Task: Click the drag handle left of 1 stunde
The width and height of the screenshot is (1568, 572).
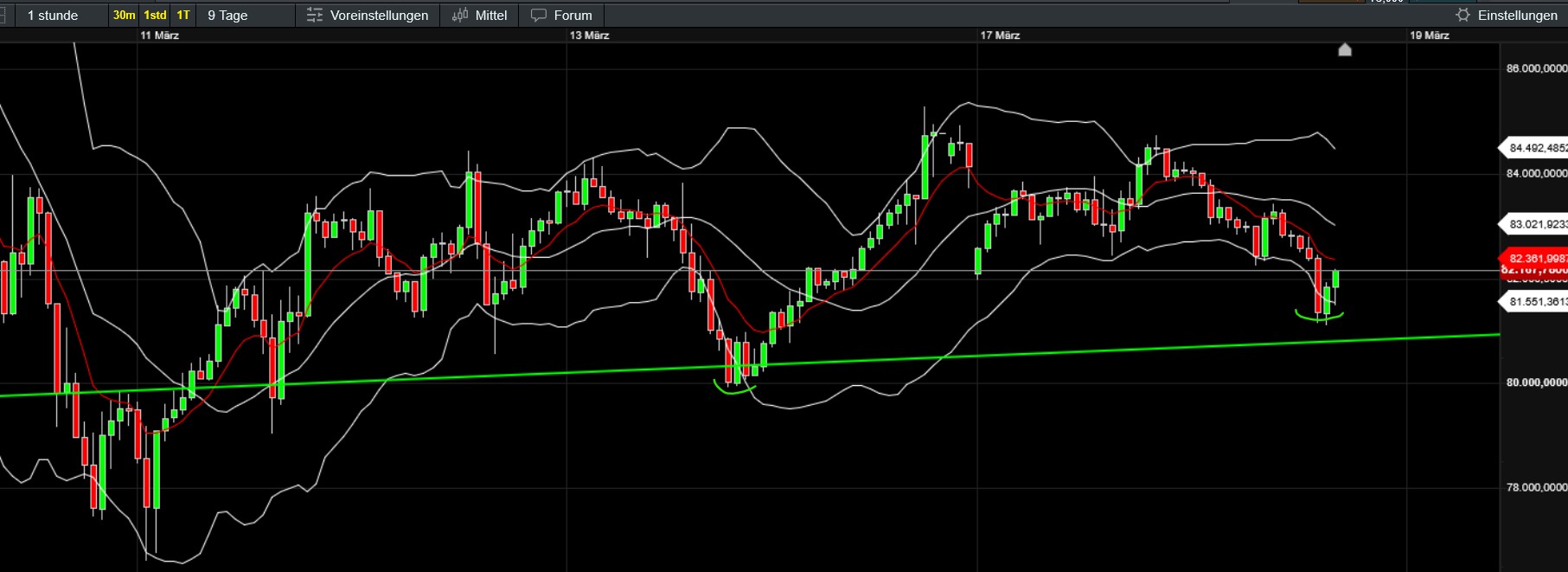Action: pos(3,15)
